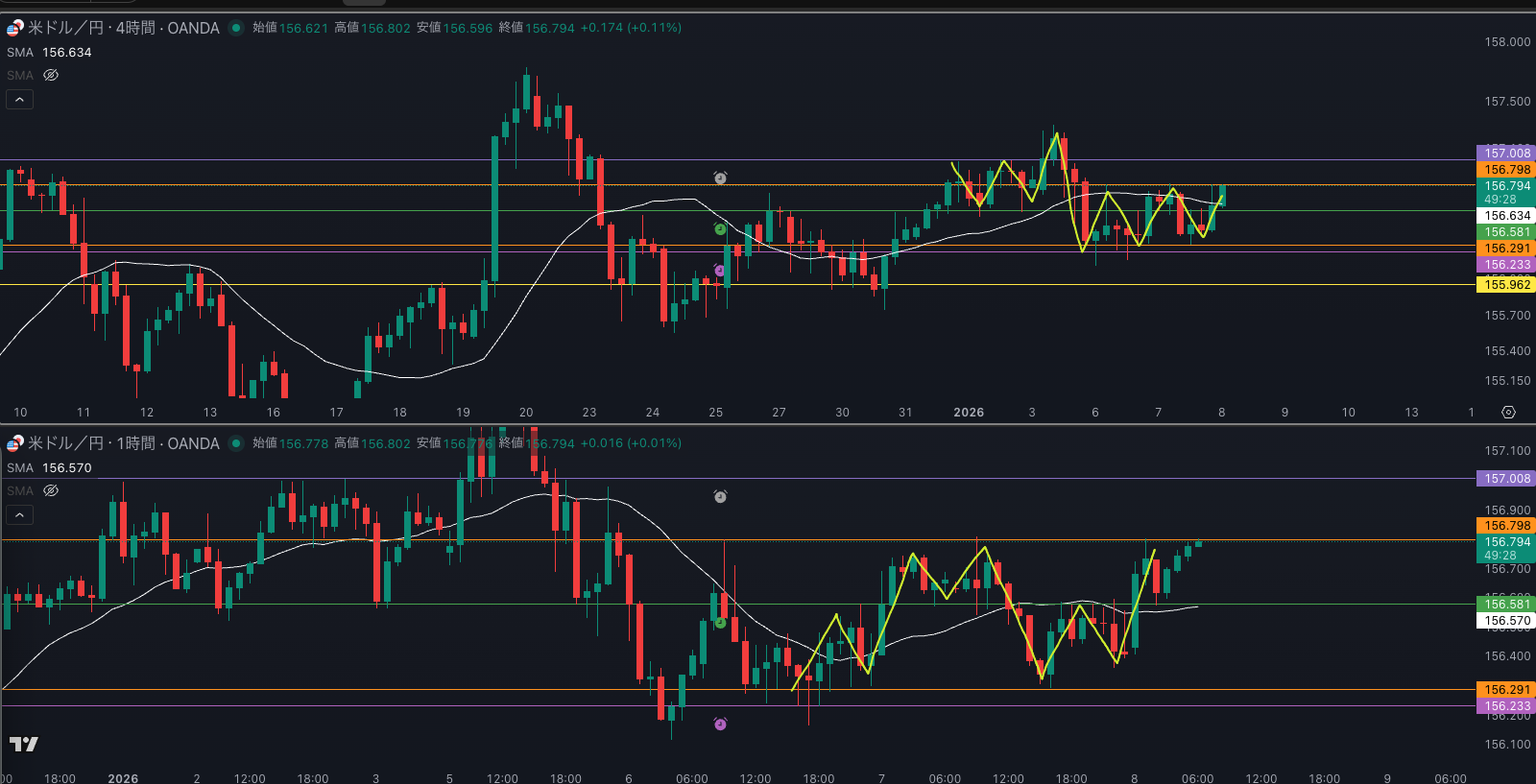Click the market status dot on the 4-hour chart
This screenshot has width=1536, height=784.
pos(235,28)
